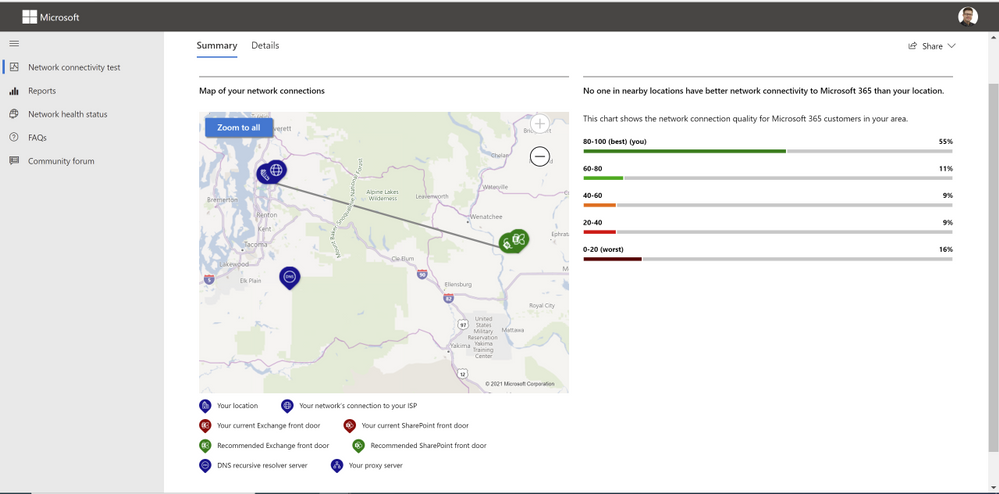Open Network connectivity test in sidebar
The height and width of the screenshot is (494, 999).
pyautogui.click(x=74, y=68)
